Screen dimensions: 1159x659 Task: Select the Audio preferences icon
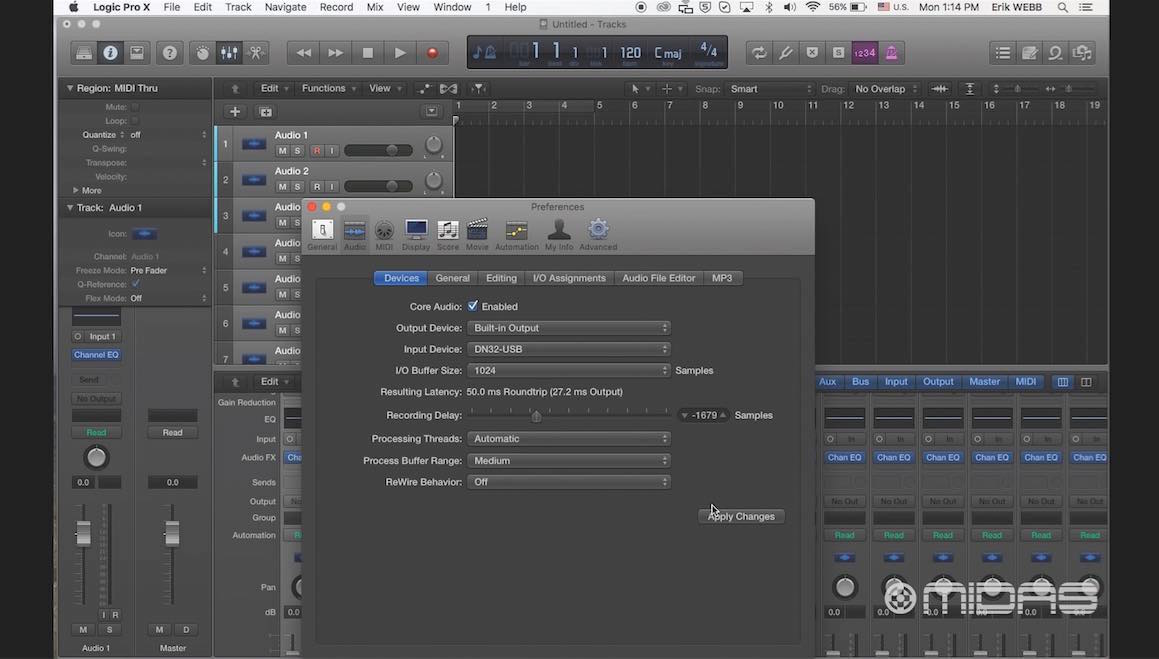(355, 235)
